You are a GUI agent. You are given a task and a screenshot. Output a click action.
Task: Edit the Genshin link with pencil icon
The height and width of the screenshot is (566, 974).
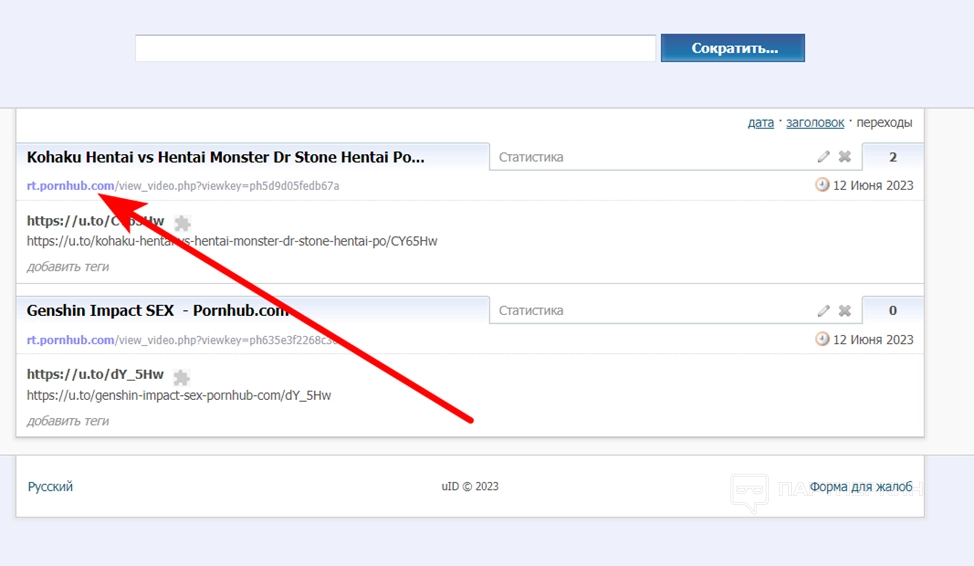[x=824, y=311]
